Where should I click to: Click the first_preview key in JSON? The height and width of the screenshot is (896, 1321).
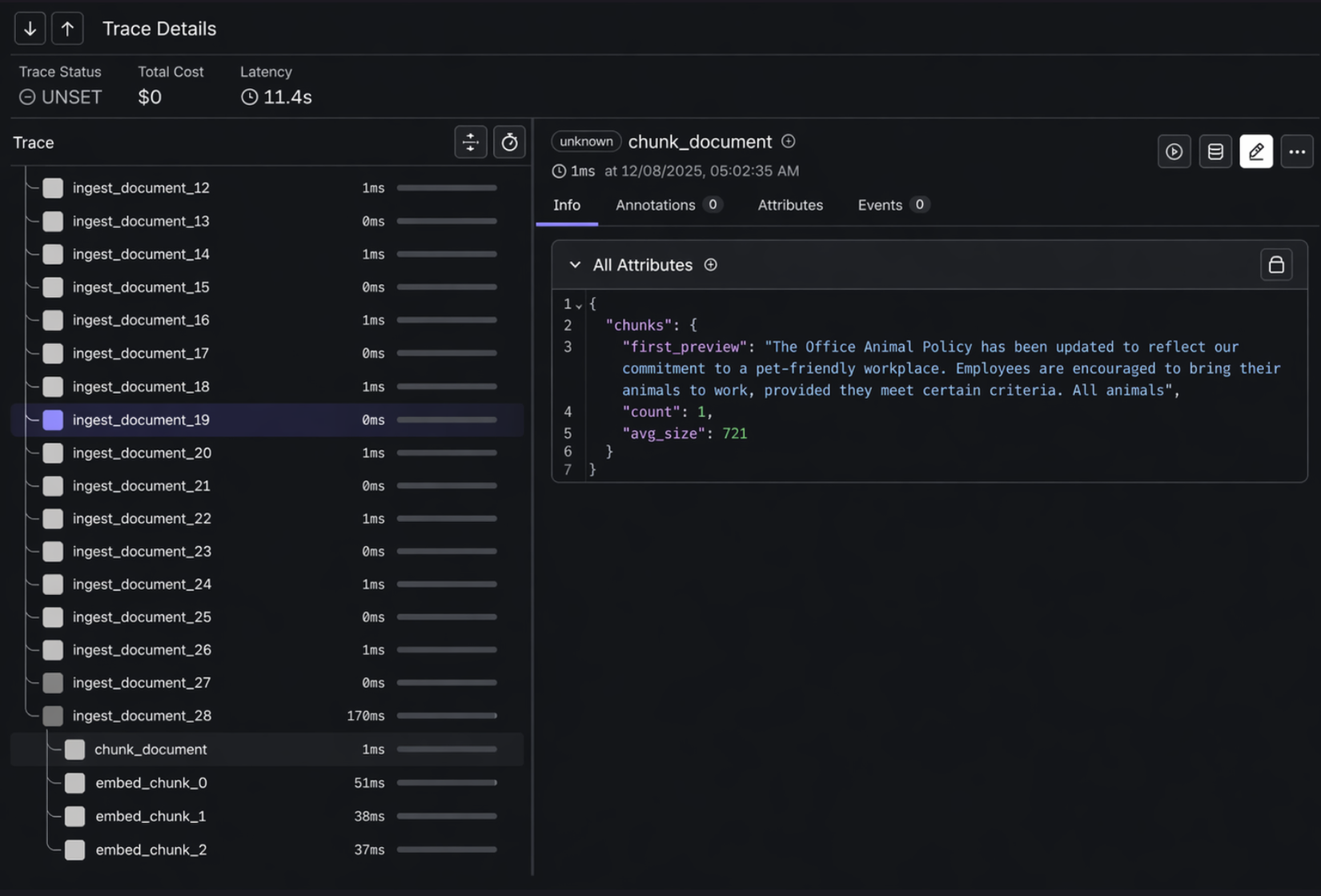point(685,347)
